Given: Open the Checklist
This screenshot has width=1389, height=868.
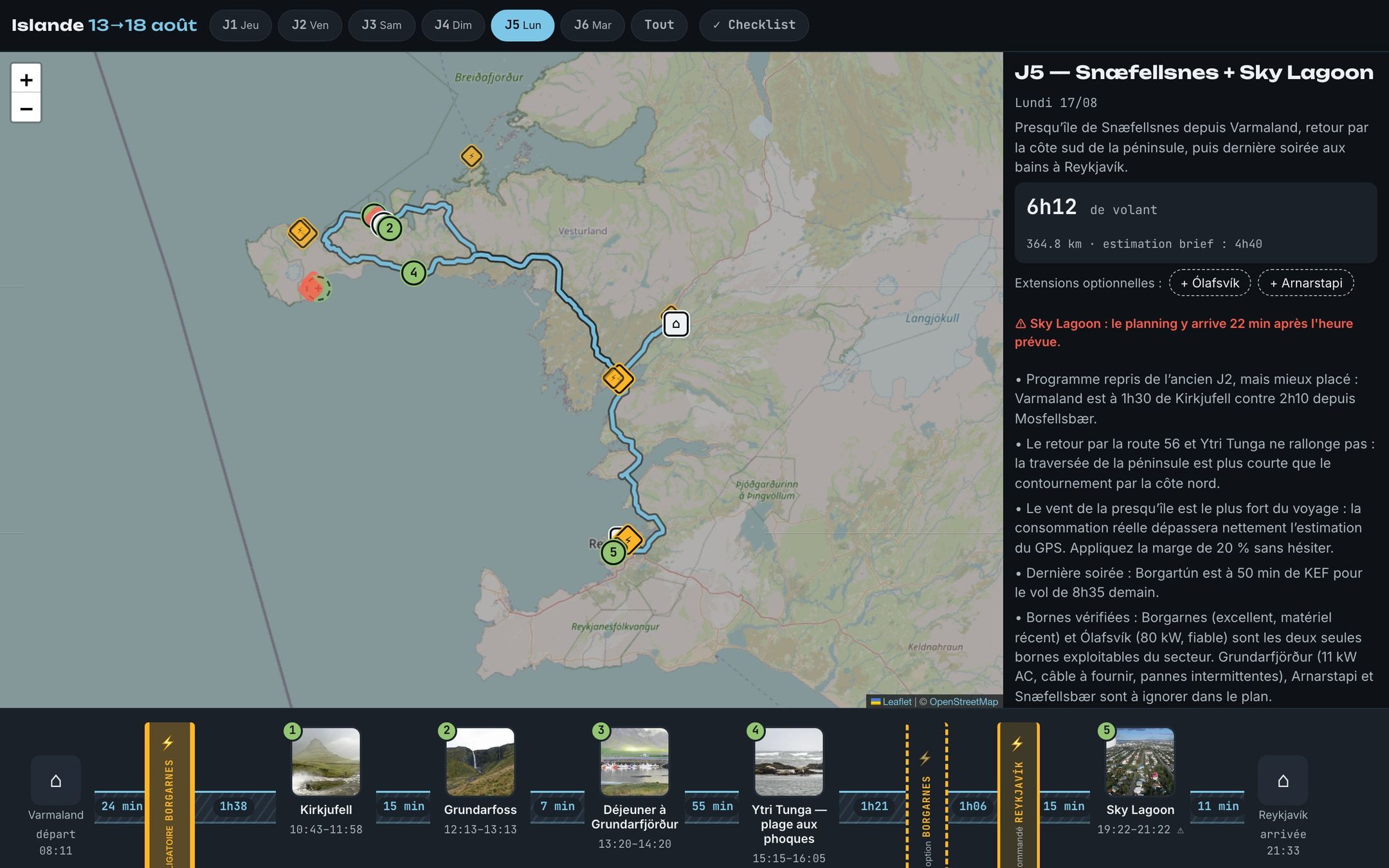Looking at the screenshot, I should [x=754, y=25].
